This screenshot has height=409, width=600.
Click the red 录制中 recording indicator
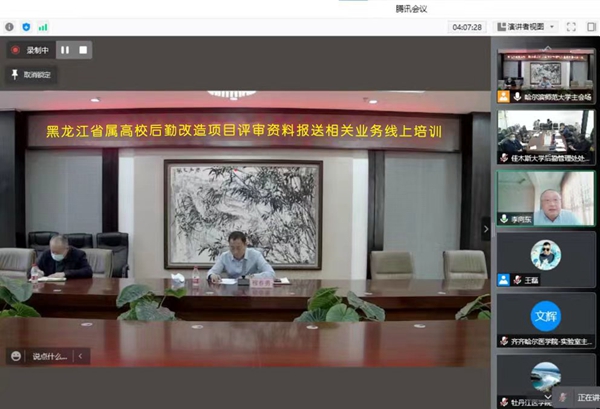point(30,49)
